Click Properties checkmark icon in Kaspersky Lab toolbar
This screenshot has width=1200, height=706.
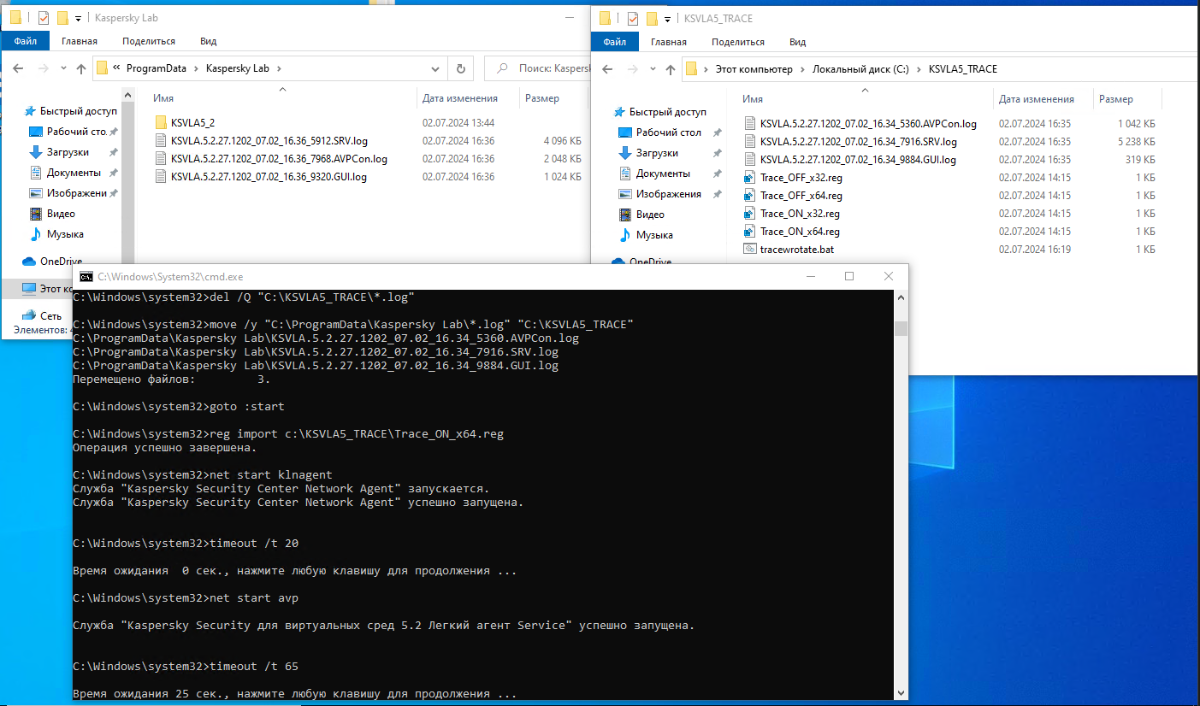click(x=43, y=18)
